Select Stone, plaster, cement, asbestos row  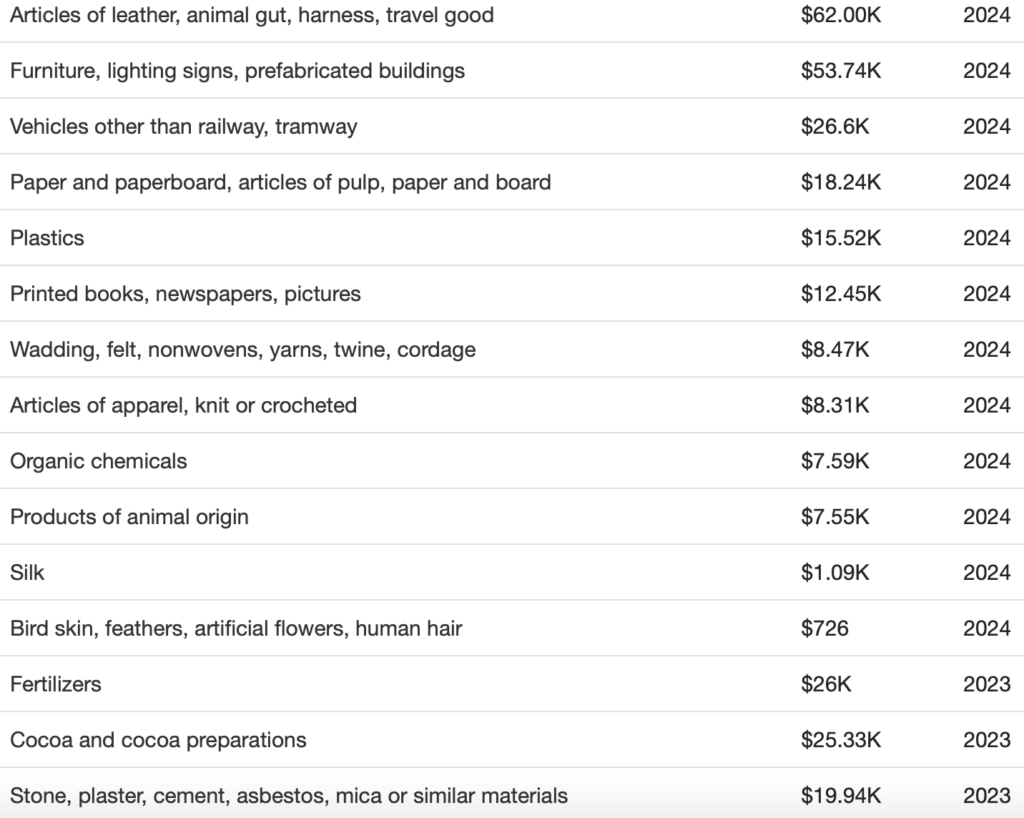click(x=288, y=797)
